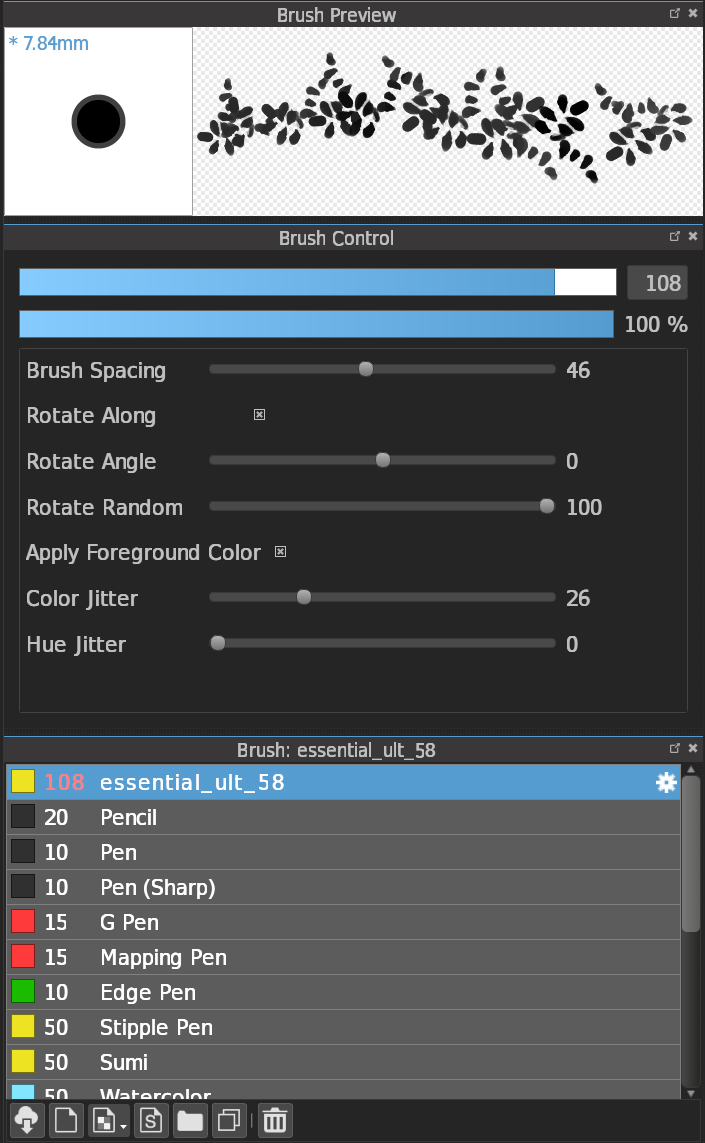This screenshot has width=705, height=1143.
Task: Open the bitmap brush dropdown arrow
Action: [x=123, y=1126]
